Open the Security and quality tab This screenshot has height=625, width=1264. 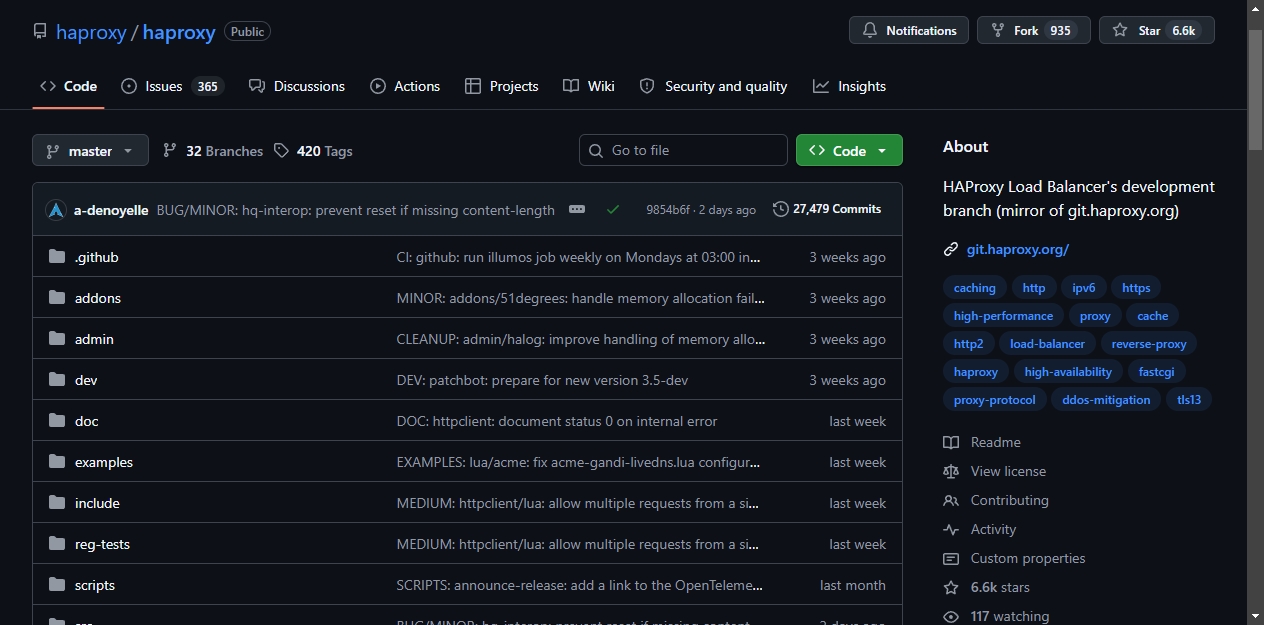(713, 86)
